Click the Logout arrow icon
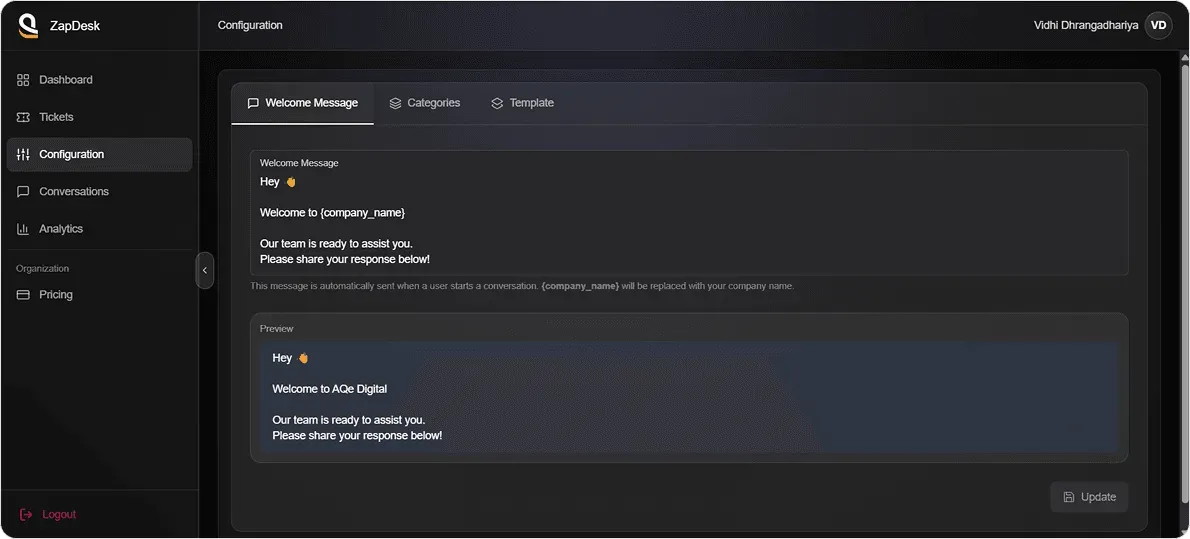Image resolution: width=1190 pixels, height=539 pixels. 26,515
